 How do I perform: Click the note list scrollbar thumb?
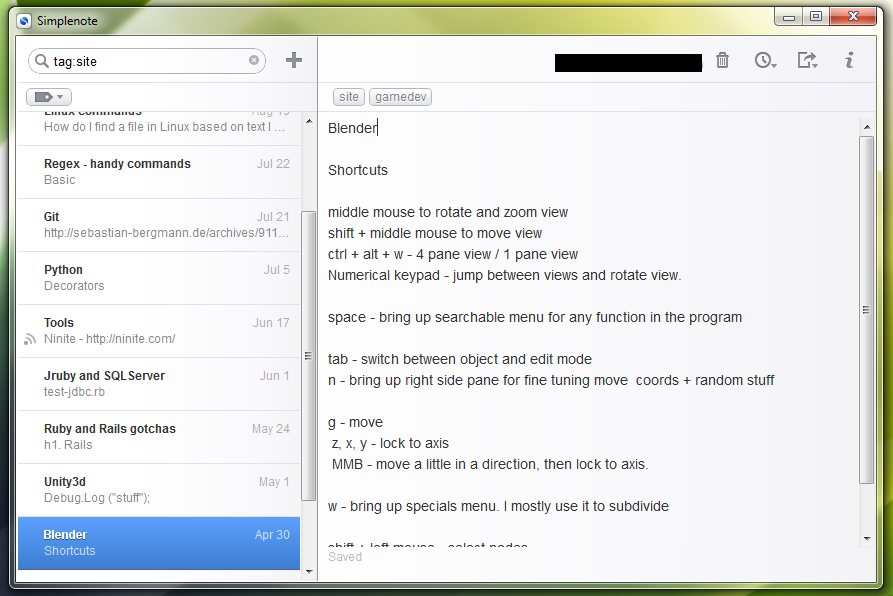[x=308, y=356]
